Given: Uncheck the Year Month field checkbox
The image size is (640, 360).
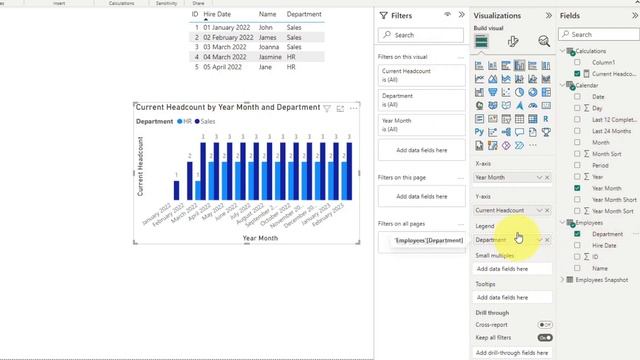Looking at the screenshot, I should [577, 188].
